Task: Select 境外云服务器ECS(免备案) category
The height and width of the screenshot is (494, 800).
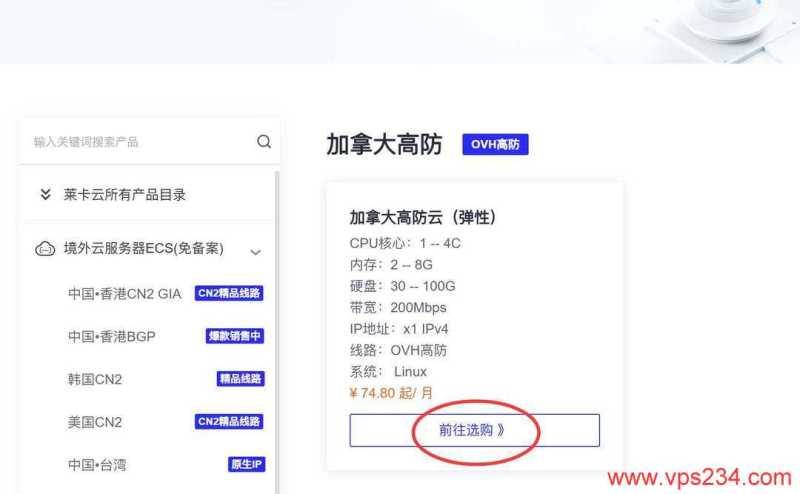Action: [143, 249]
